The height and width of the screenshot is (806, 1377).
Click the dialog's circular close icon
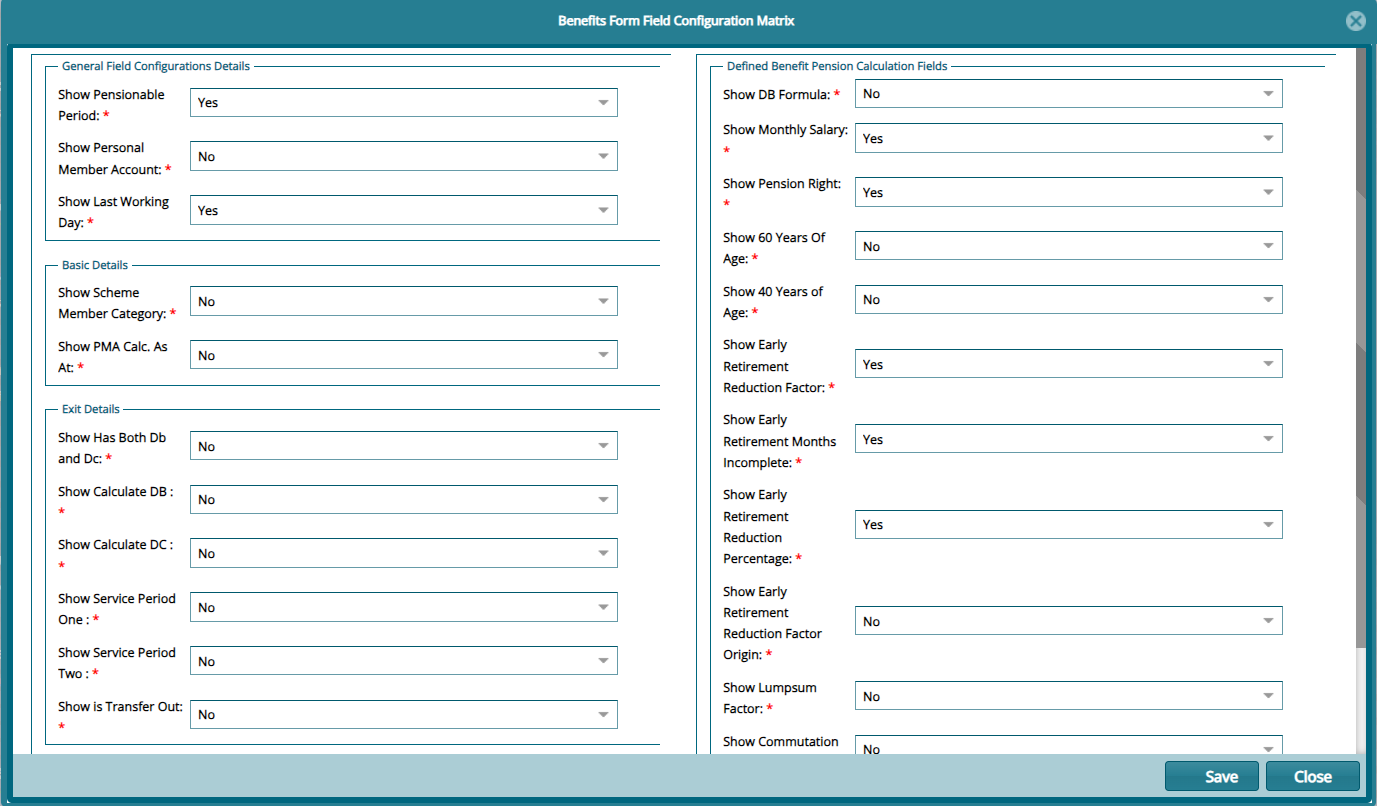click(1356, 20)
